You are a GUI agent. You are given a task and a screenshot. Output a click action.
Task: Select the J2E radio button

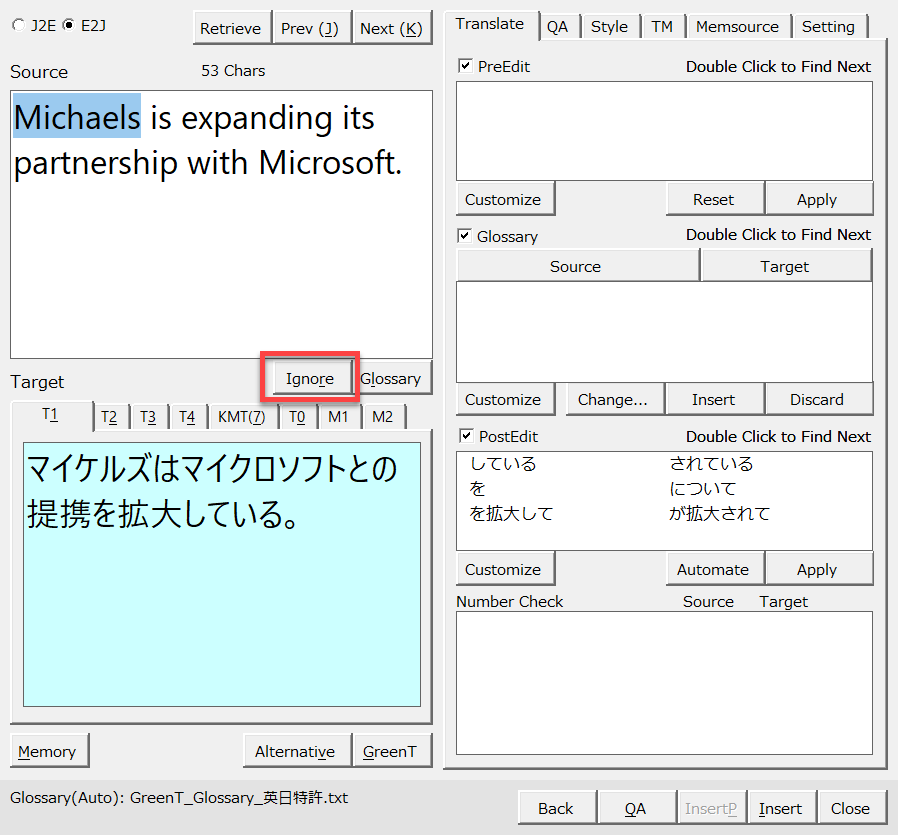click(x=17, y=25)
